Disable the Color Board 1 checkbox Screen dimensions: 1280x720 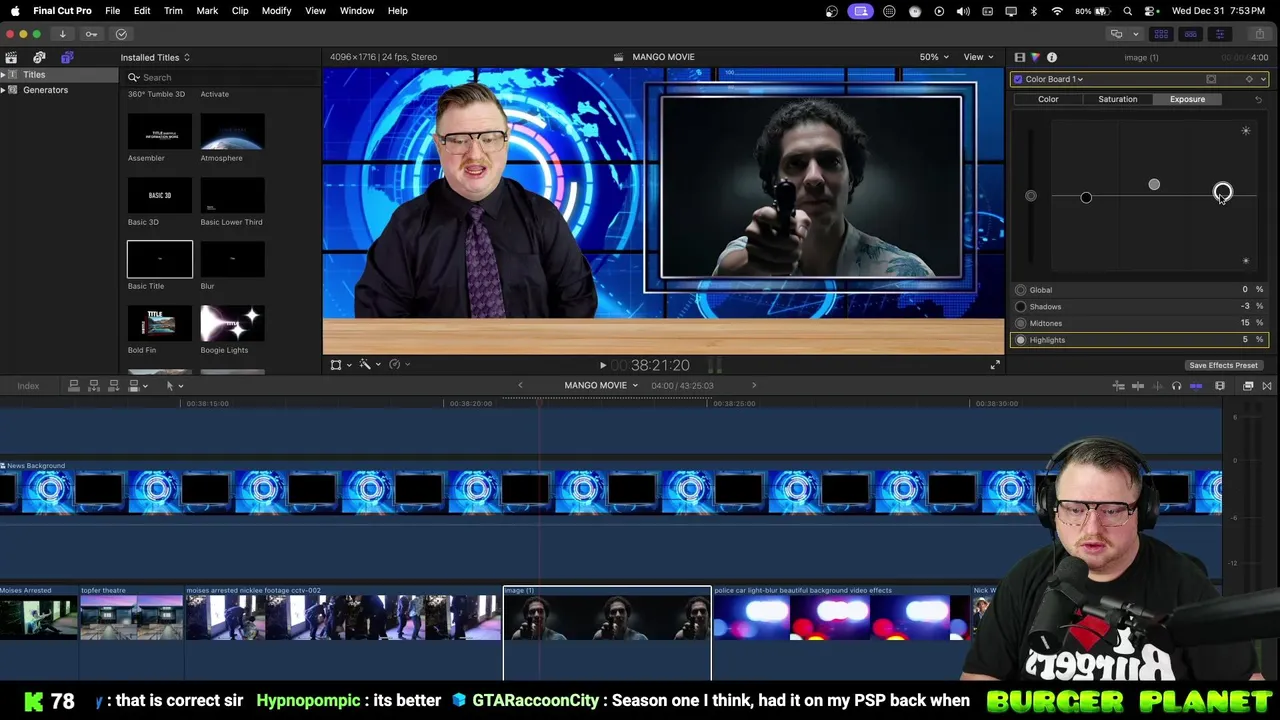[1018, 79]
